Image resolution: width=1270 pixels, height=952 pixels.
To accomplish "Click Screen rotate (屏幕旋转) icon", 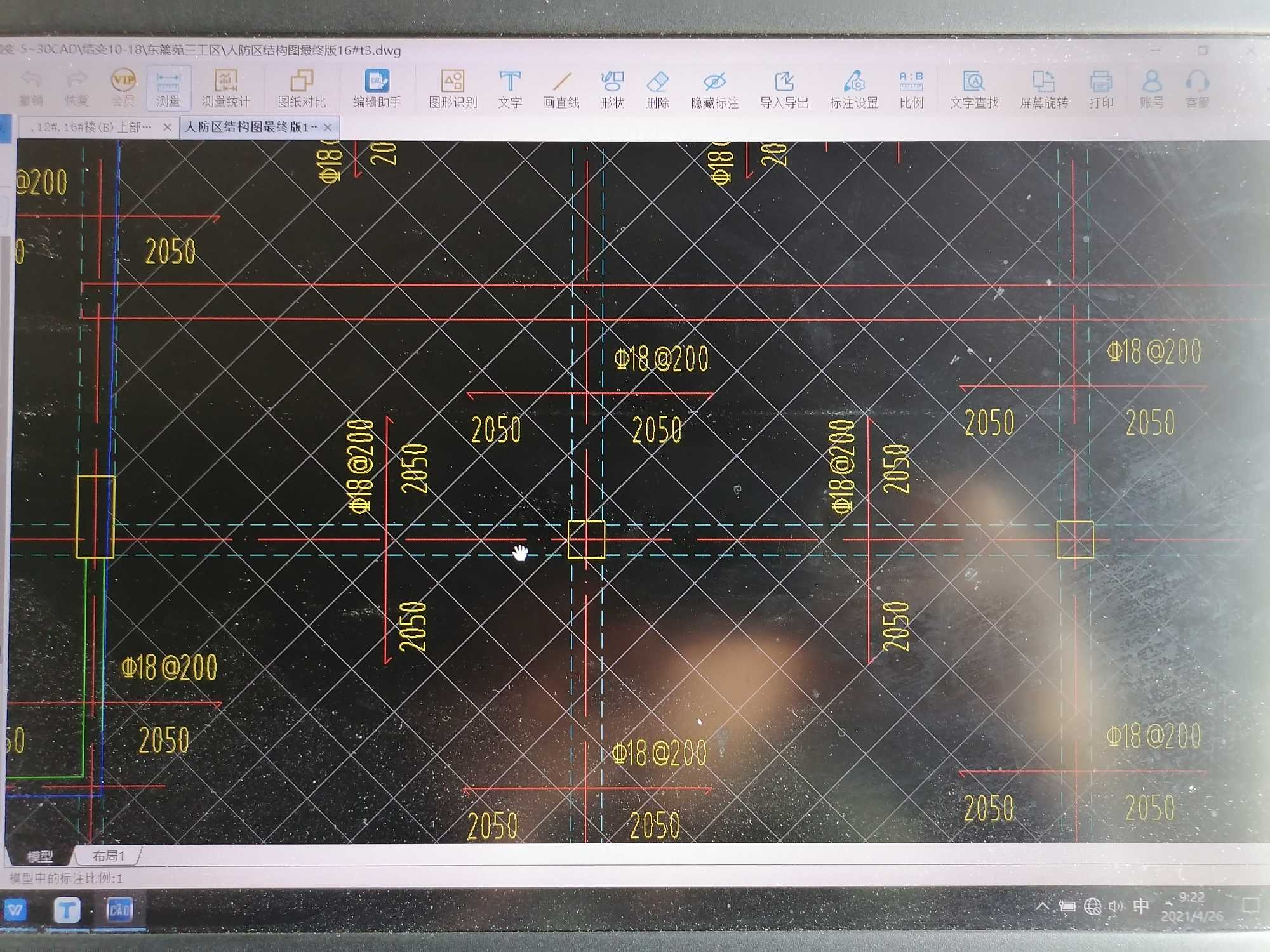I will (x=1044, y=90).
